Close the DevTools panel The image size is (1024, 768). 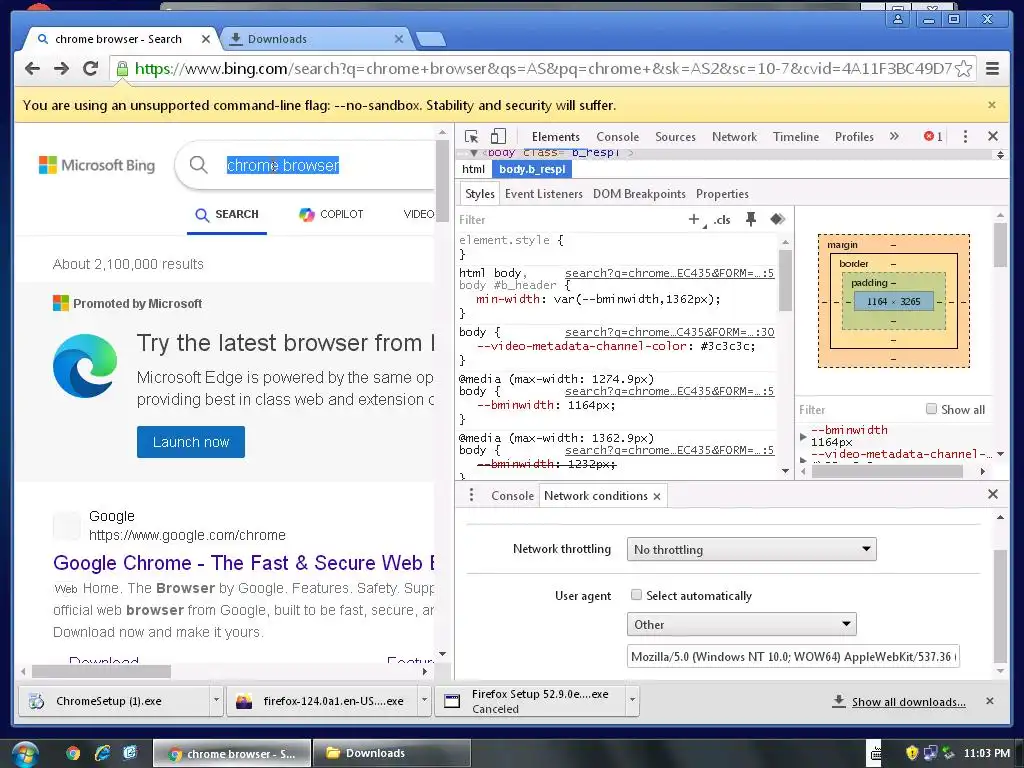click(x=993, y=136)
